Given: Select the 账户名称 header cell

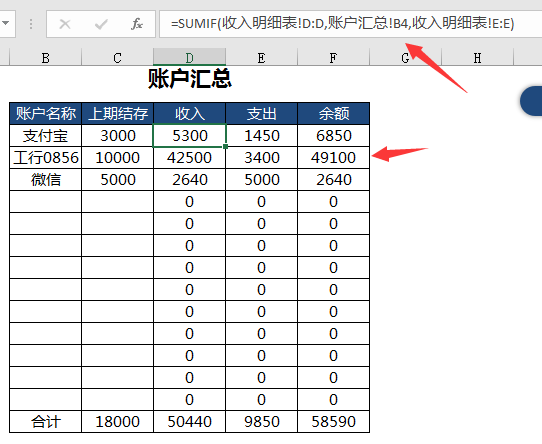Looking at the screenshot, I should (45, 113).
